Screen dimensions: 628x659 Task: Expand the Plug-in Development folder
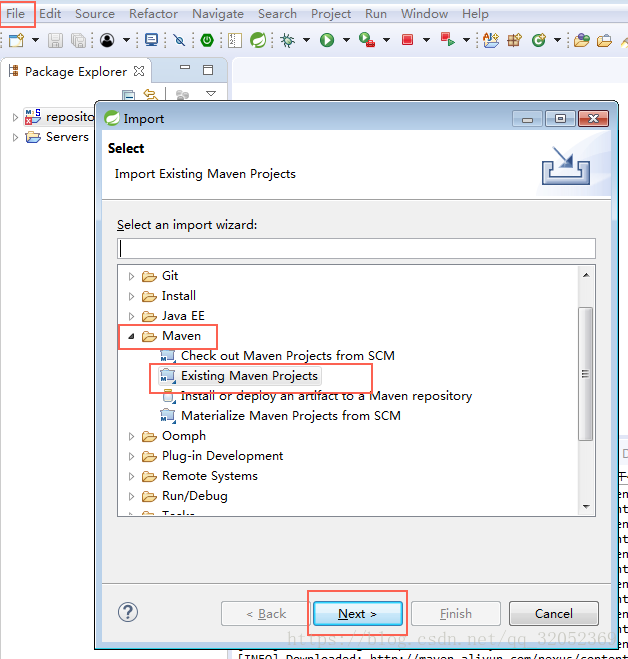click(131, 456)
